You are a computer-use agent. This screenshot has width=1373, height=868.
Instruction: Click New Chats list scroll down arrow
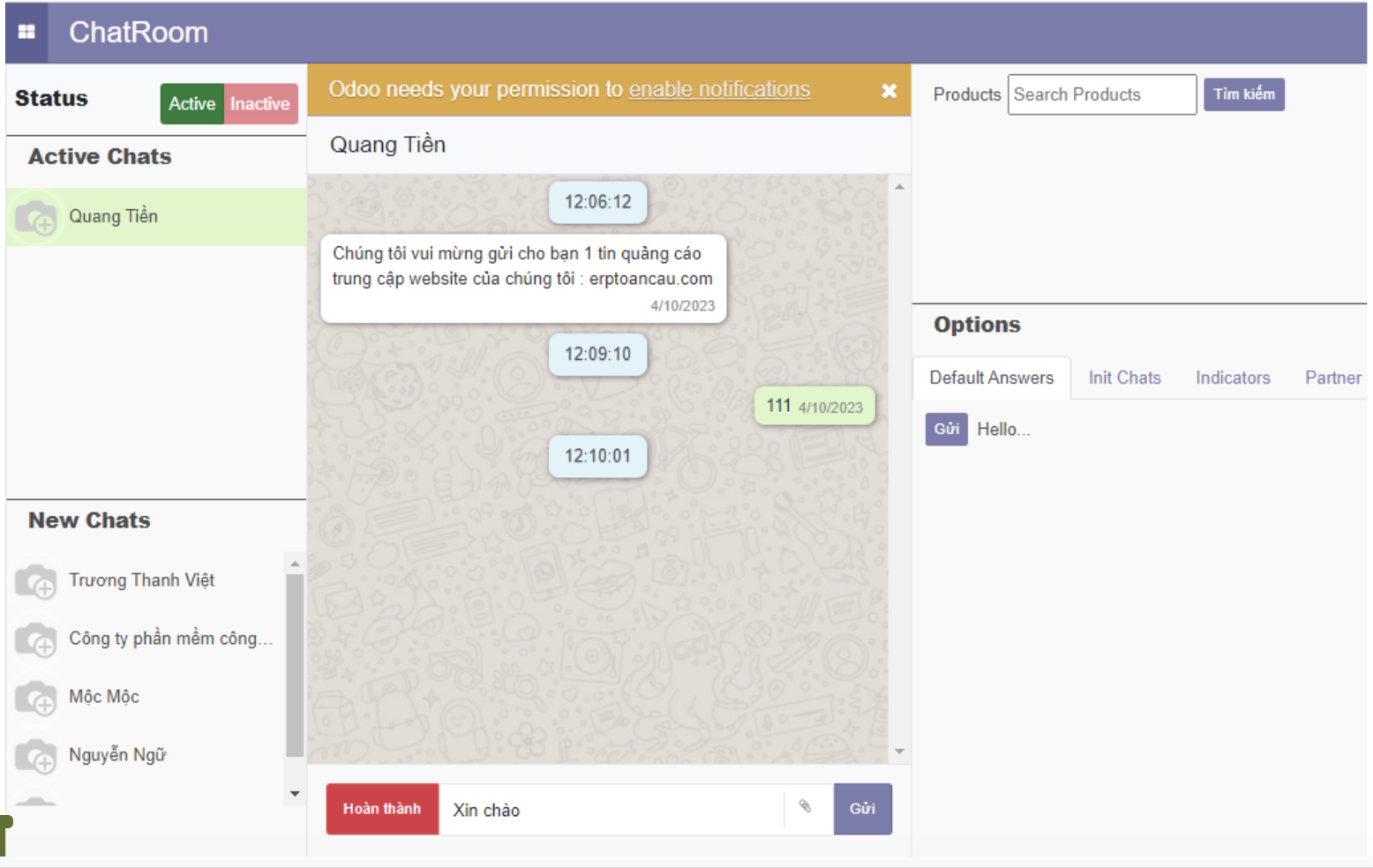click(x=295, y=794)
